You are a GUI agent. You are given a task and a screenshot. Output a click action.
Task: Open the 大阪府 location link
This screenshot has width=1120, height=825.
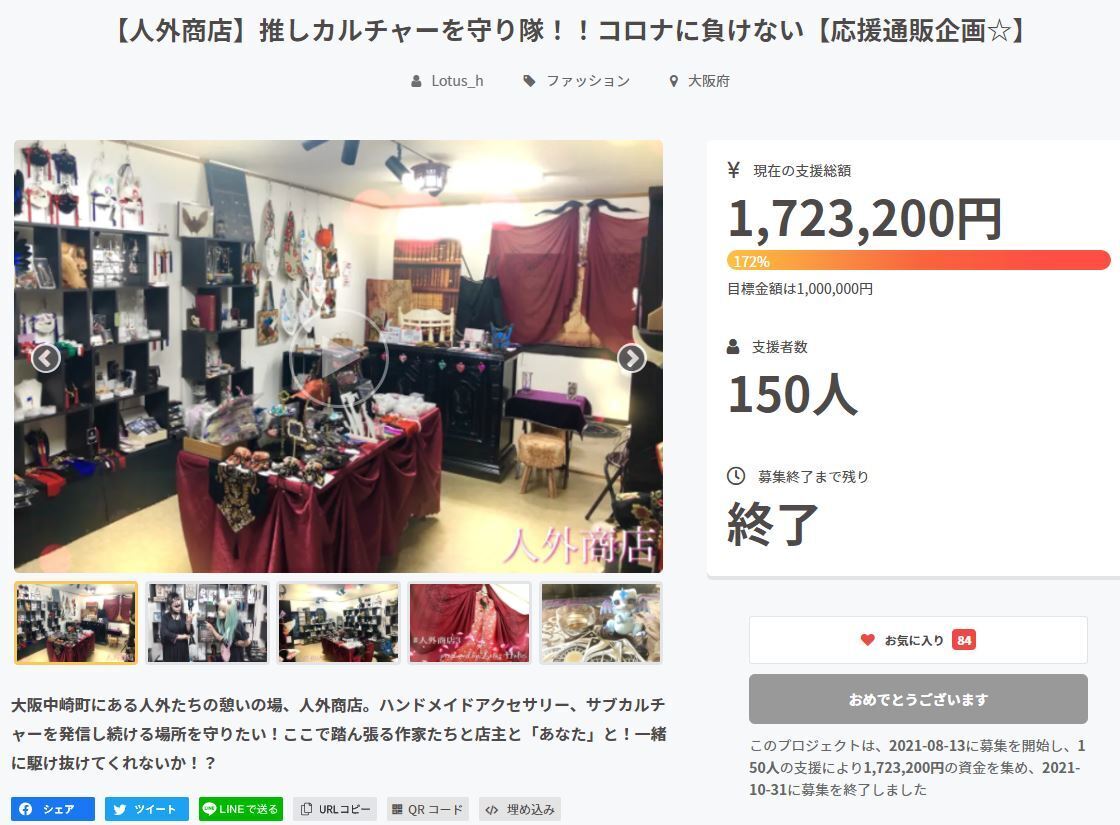(x=699, y=81)
